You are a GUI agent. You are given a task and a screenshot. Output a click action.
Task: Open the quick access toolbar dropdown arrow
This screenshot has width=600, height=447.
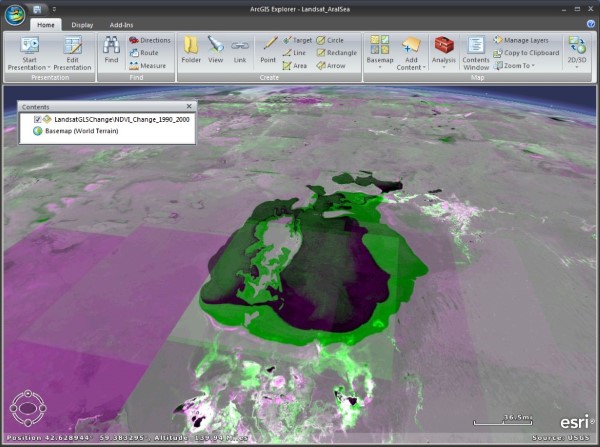[x=54, y=9]
